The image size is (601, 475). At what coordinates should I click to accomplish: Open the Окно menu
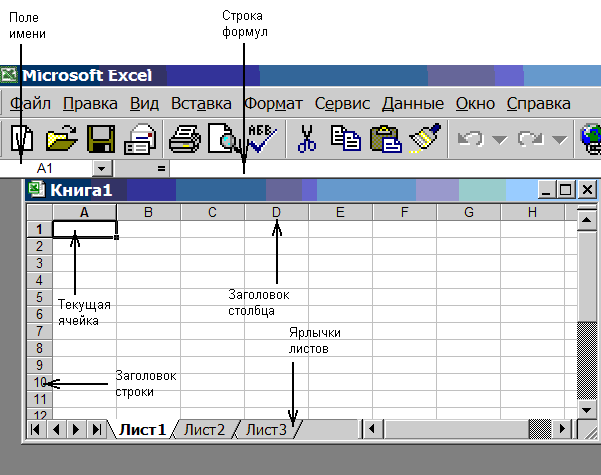click(x=475, y=104)
